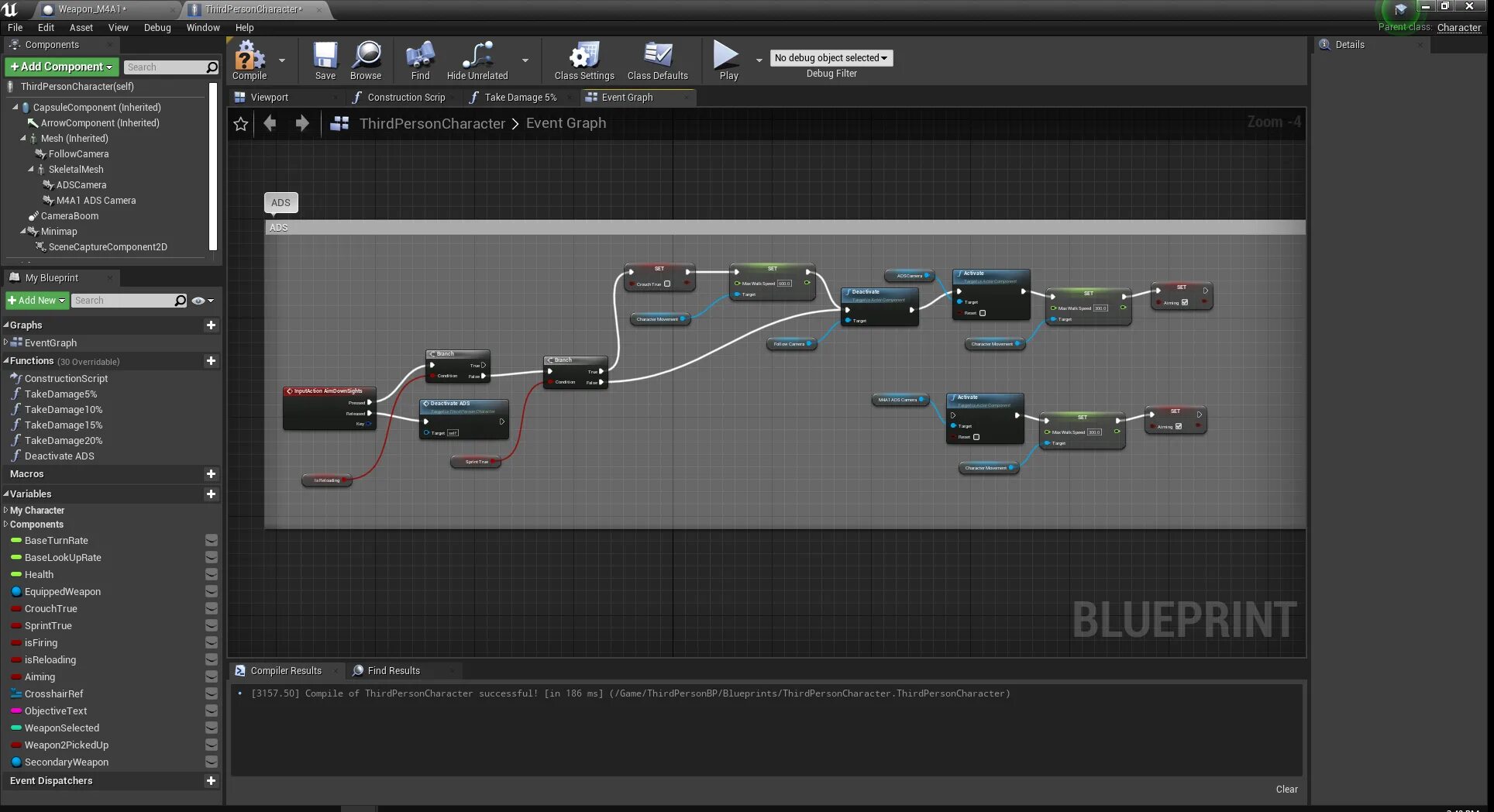The image size is (1494, 812).
Task: Open the Asset menu
Action: [81, 28]
